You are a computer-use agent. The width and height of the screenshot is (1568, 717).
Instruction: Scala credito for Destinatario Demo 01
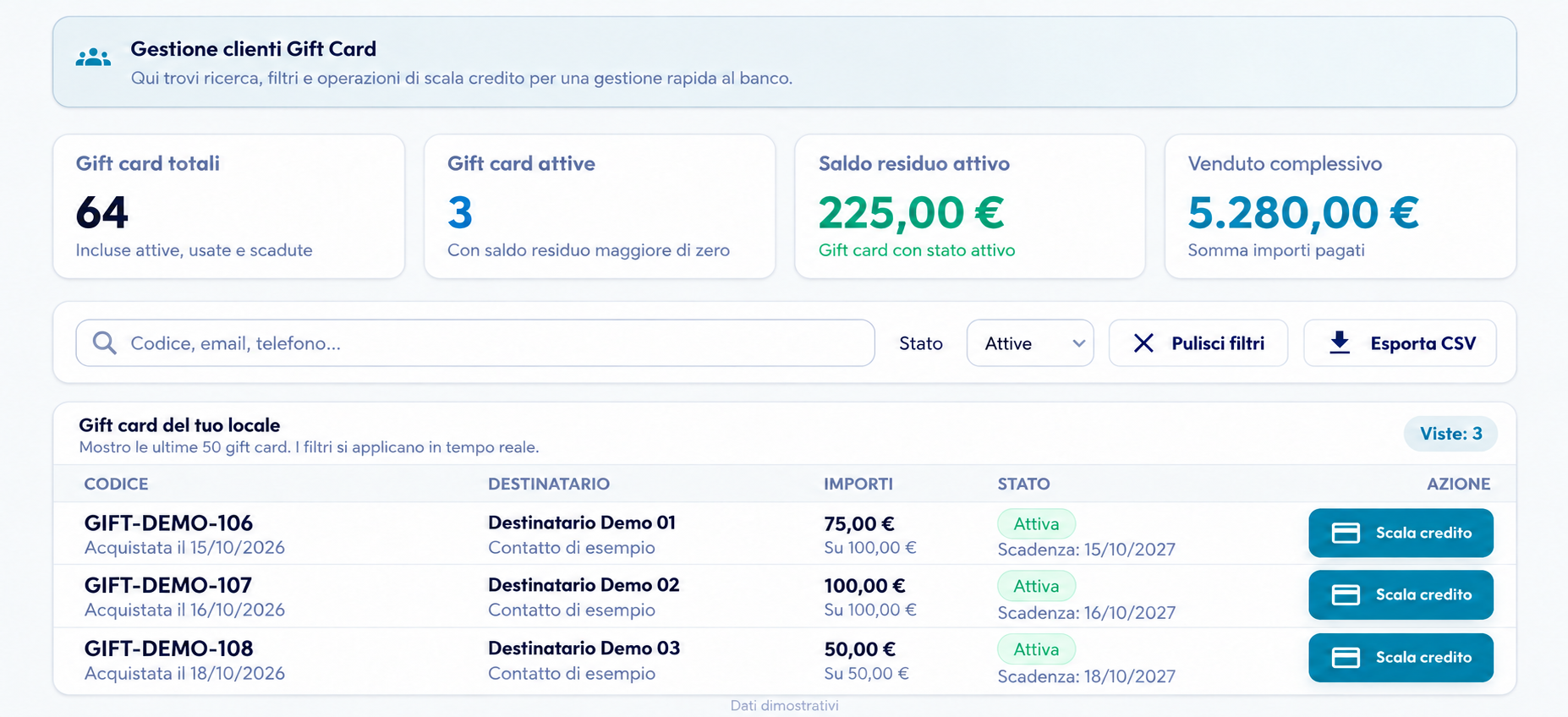click(x=1401, y=533)
